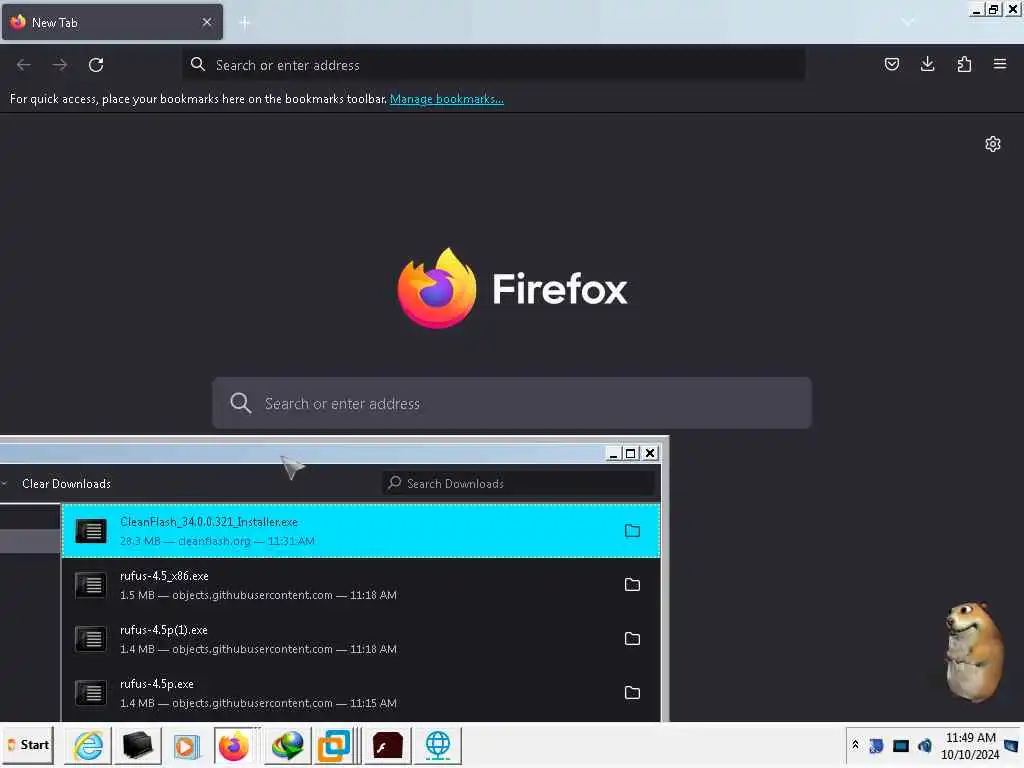Screen dimensions: 1024x768
Task: Click the rufus-4.5p.exe file icon
Action: (91, 693)
